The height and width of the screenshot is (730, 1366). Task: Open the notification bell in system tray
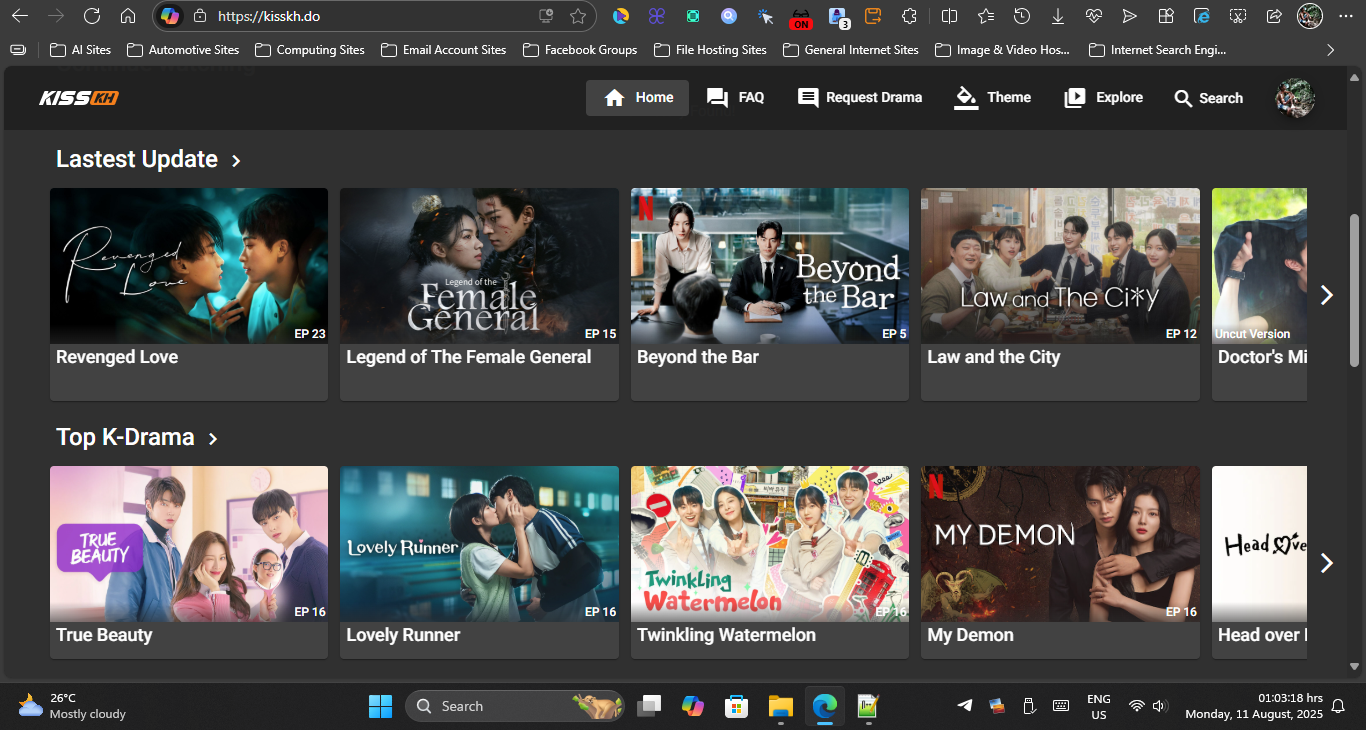pos(1338,706)
